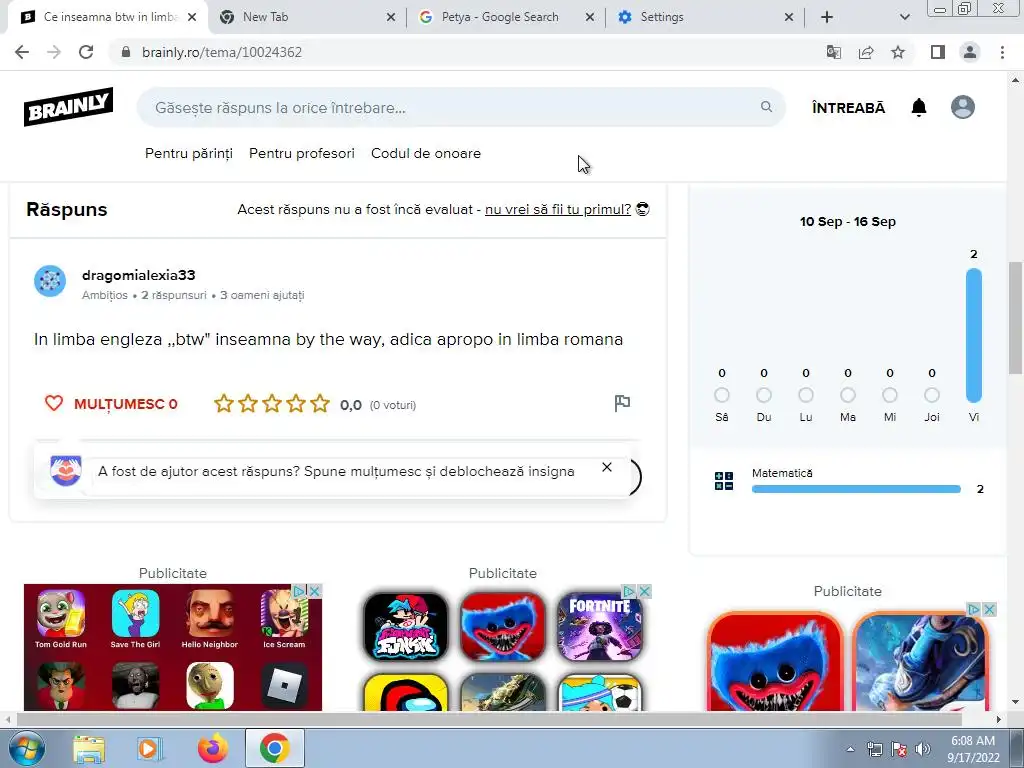Switch to 'Ce inseamna btw' tab
The height and width of the screenshot is (768, 1024).
click(x=110, y=17)
